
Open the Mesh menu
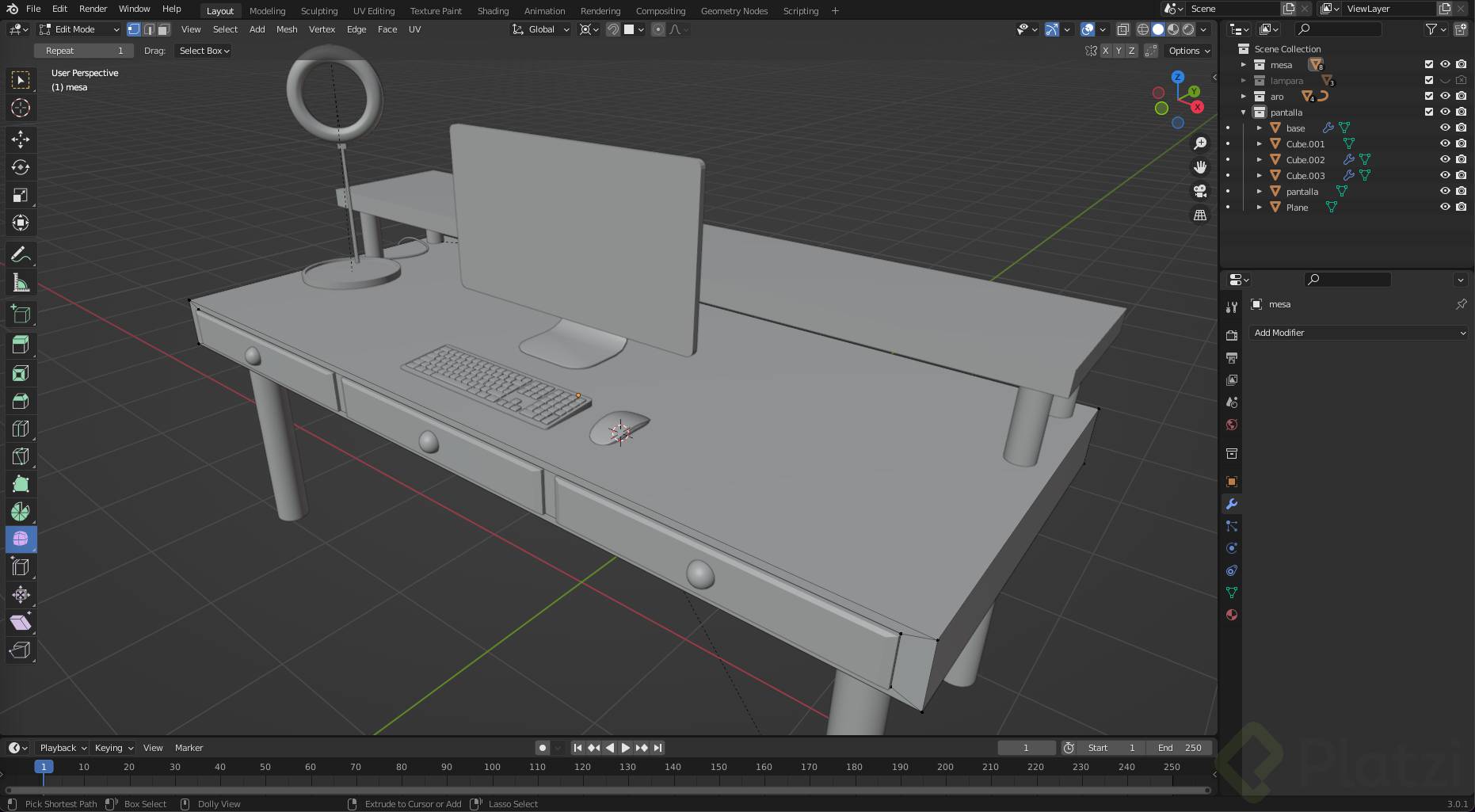pos(286,29)
